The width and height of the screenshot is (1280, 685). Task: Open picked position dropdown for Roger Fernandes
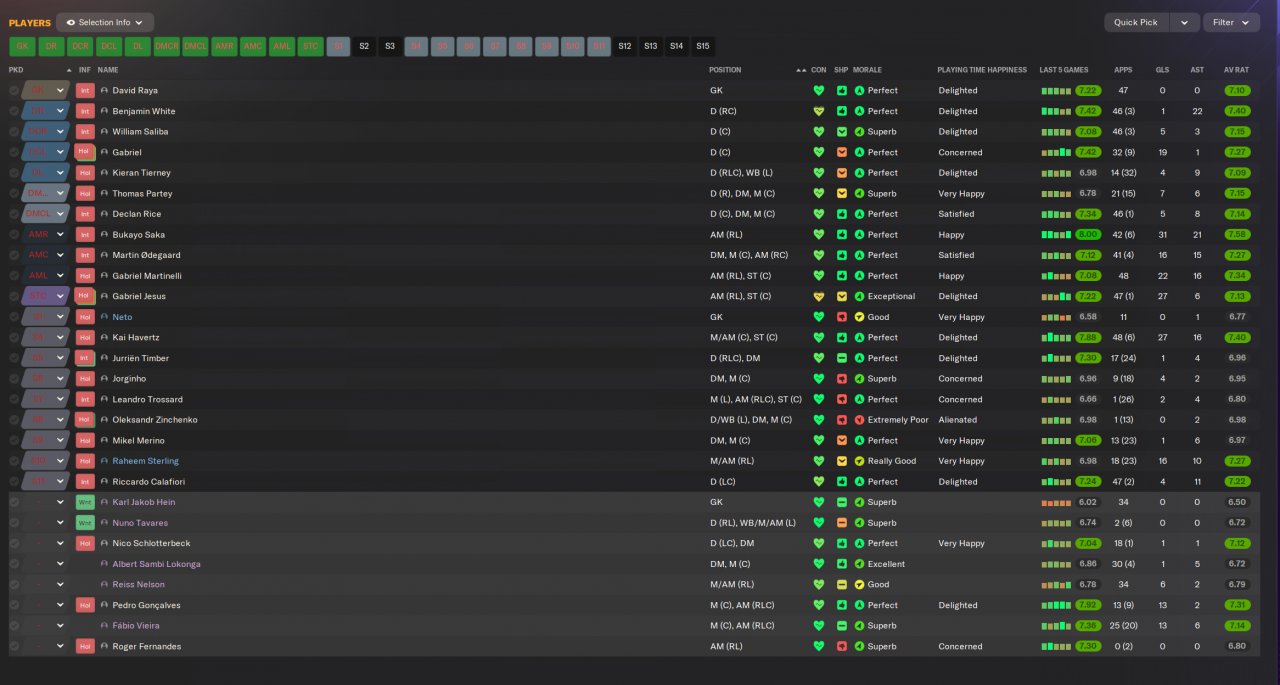pyautogui.click(x=60, y=647)
